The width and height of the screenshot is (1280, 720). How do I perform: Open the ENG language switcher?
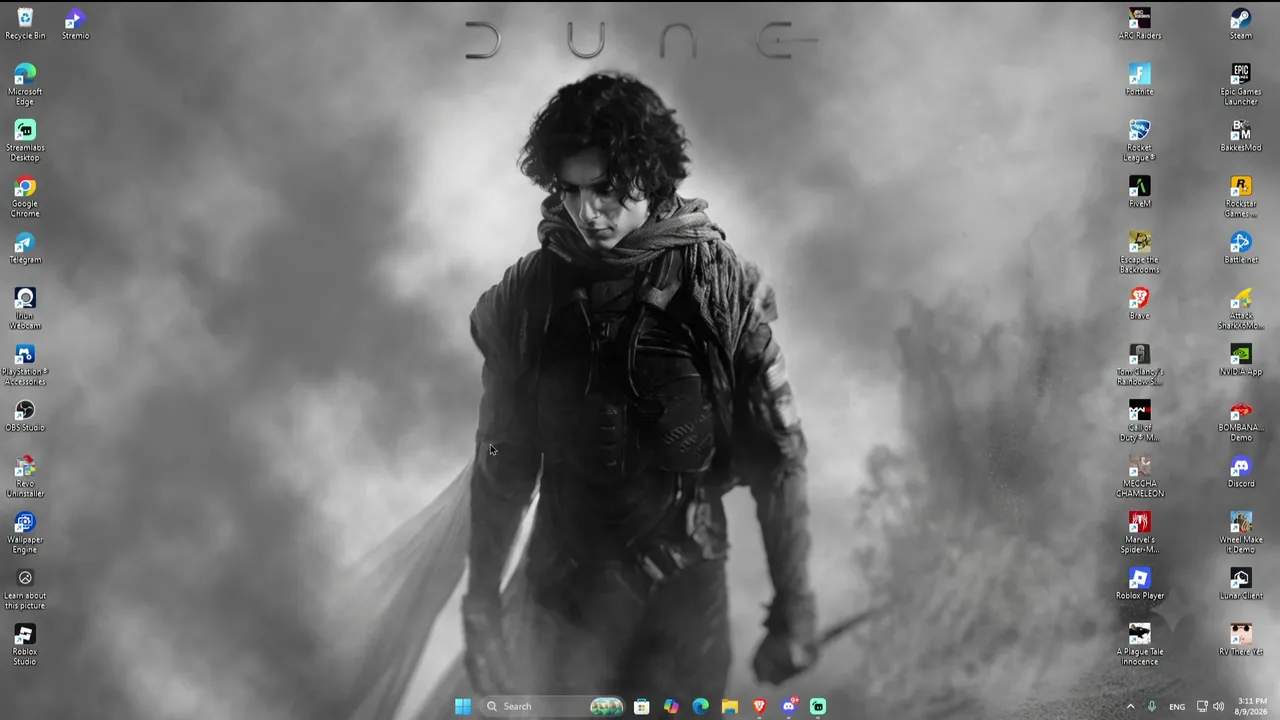pyautogui.click(x=1177, y=707)
